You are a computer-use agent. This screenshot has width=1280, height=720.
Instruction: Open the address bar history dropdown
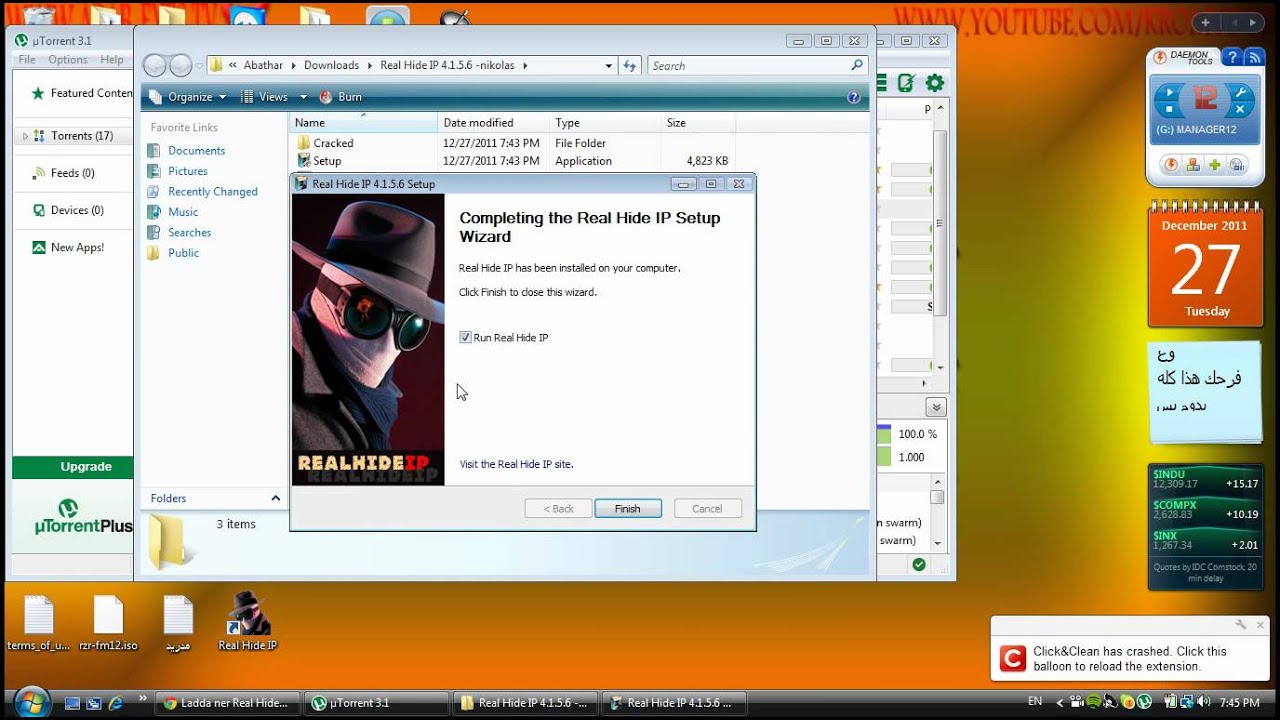(x=608, y=66)
